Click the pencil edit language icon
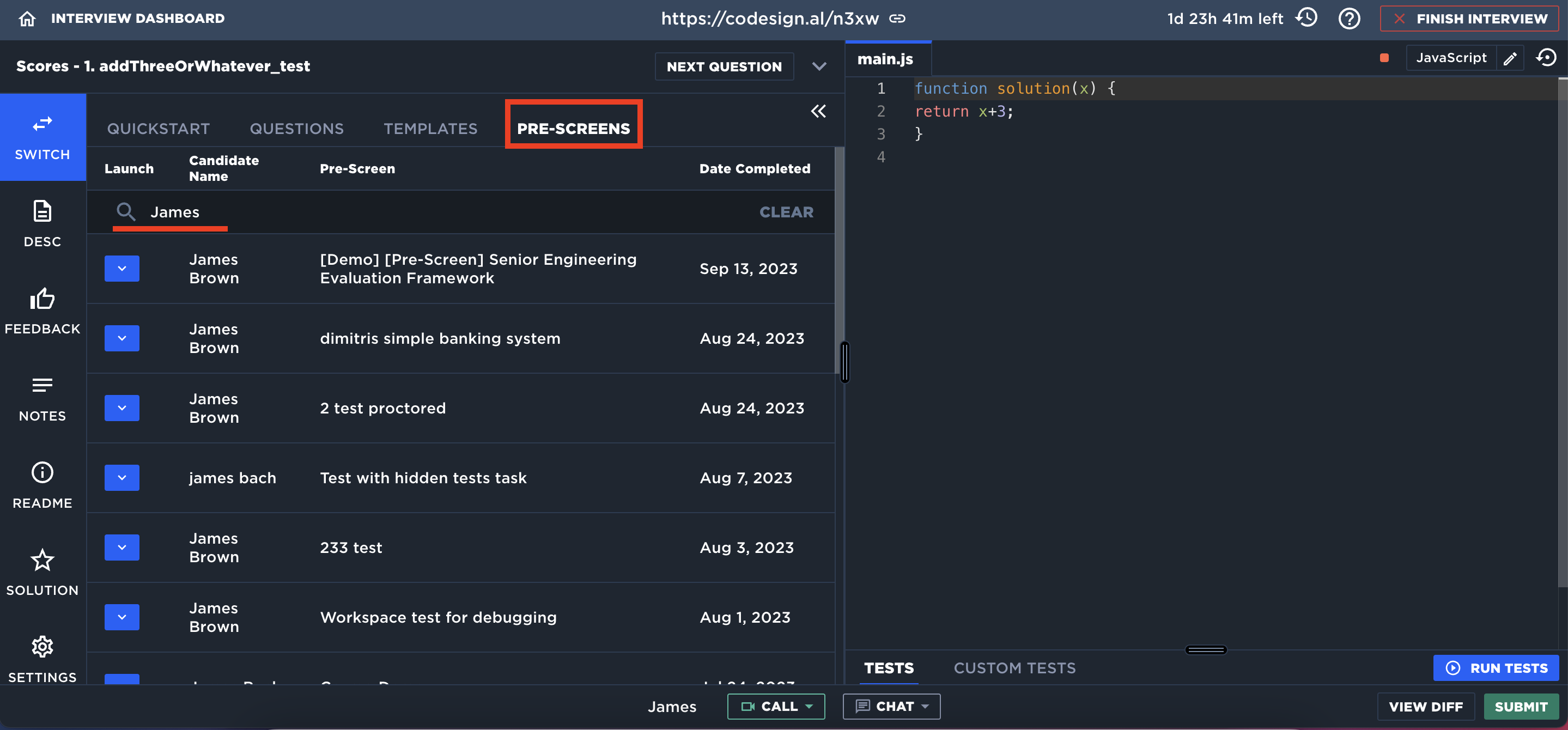1568x730 pixels. click(1510, 58)
